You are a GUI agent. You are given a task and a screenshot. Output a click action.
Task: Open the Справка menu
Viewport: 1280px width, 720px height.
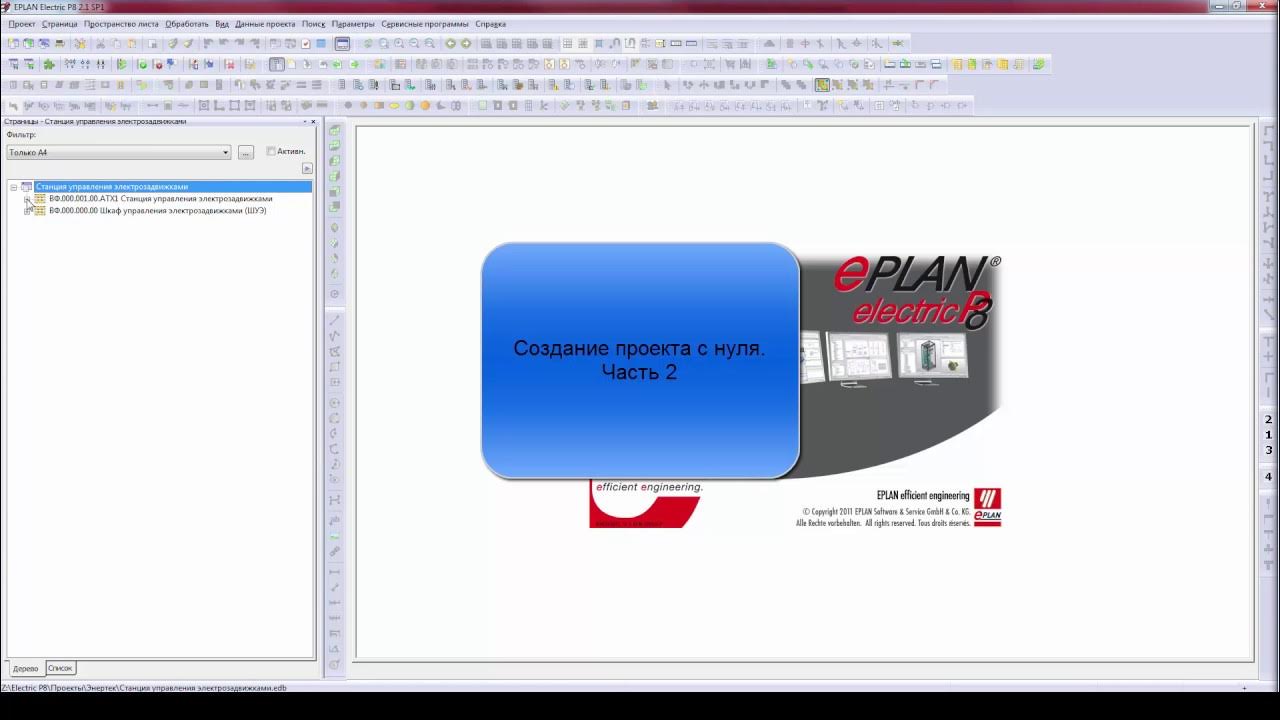click(x=490, y=24)
